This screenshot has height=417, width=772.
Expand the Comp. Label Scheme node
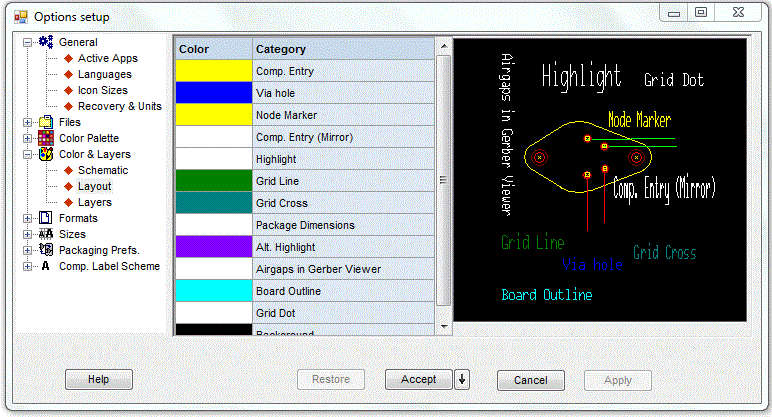28,266
